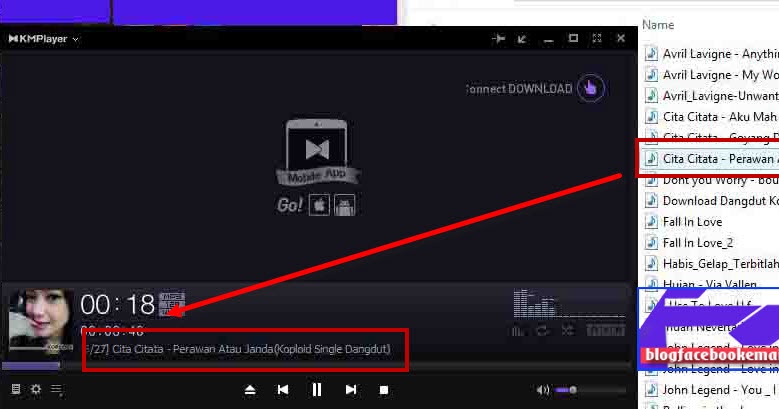Mute the audio with the speaker icon
Image resolution: width=779 pixels, height=409 pixels.
point(543,390)
